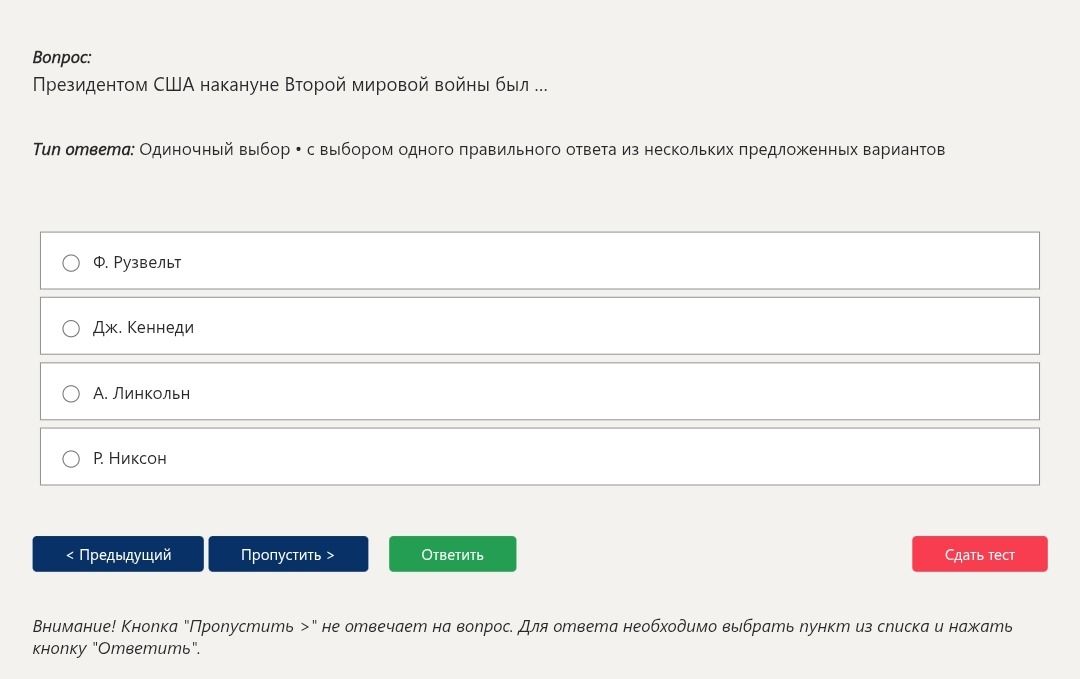The height and width of the screenshot is (679, 1080).
Task: Select the Ф. Рузвельт radio button
Action: pyautogui.click(x=71, y=263)
